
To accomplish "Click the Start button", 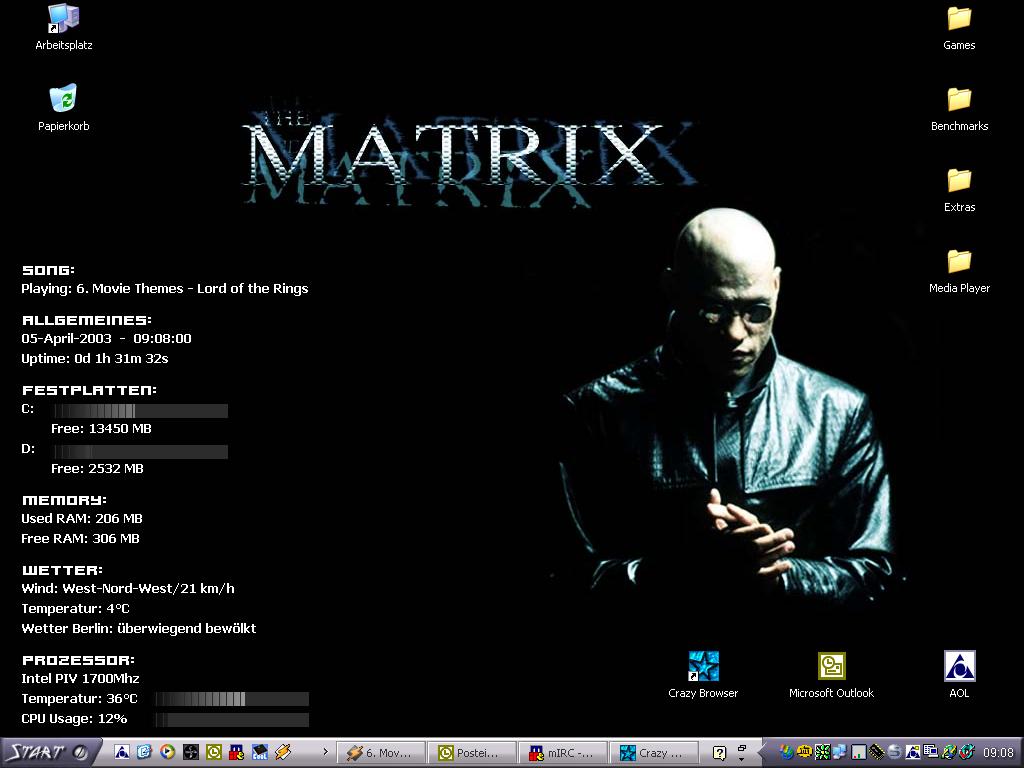I will 49,753.
